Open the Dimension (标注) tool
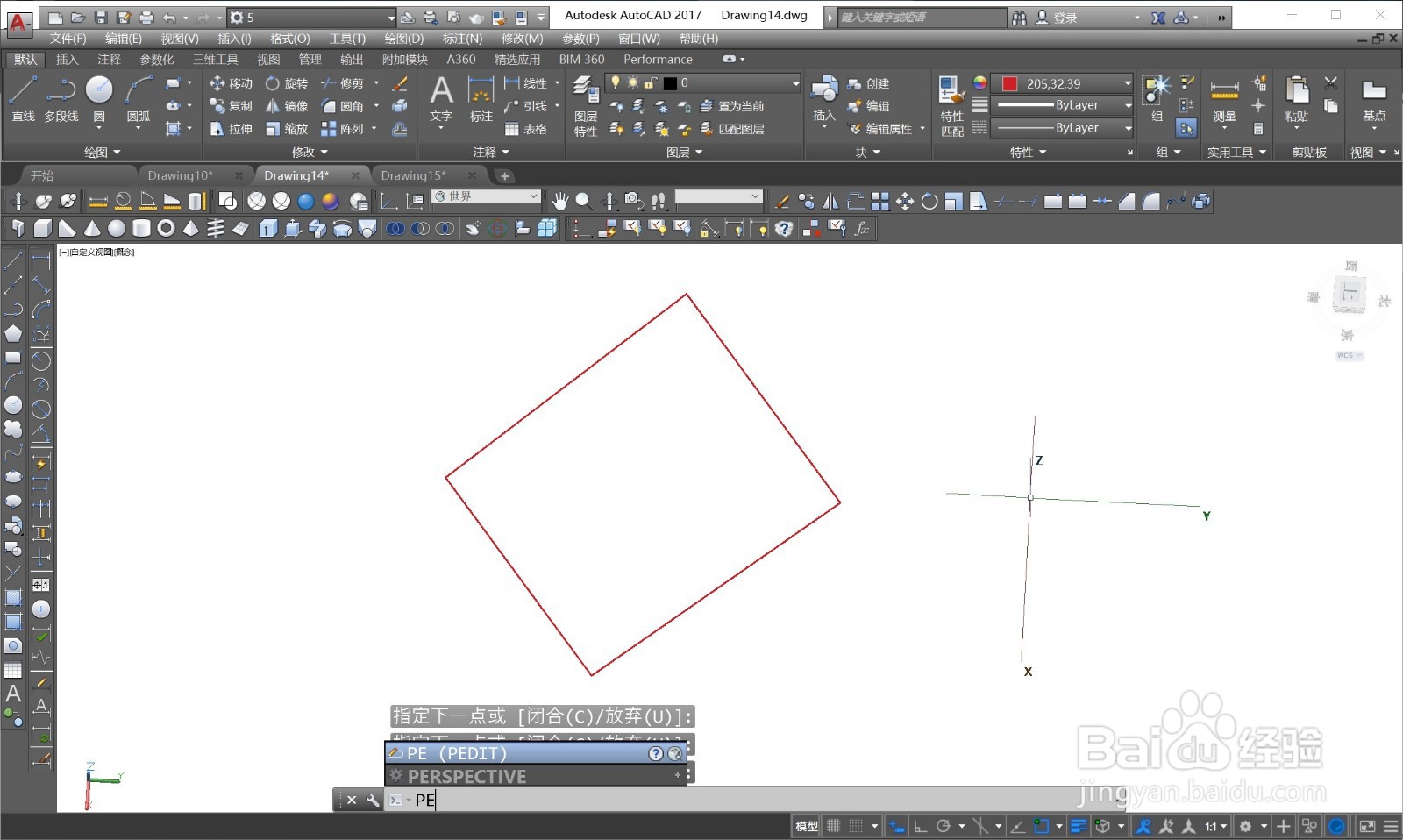The image size is (1403, 840). click(481, 98)
